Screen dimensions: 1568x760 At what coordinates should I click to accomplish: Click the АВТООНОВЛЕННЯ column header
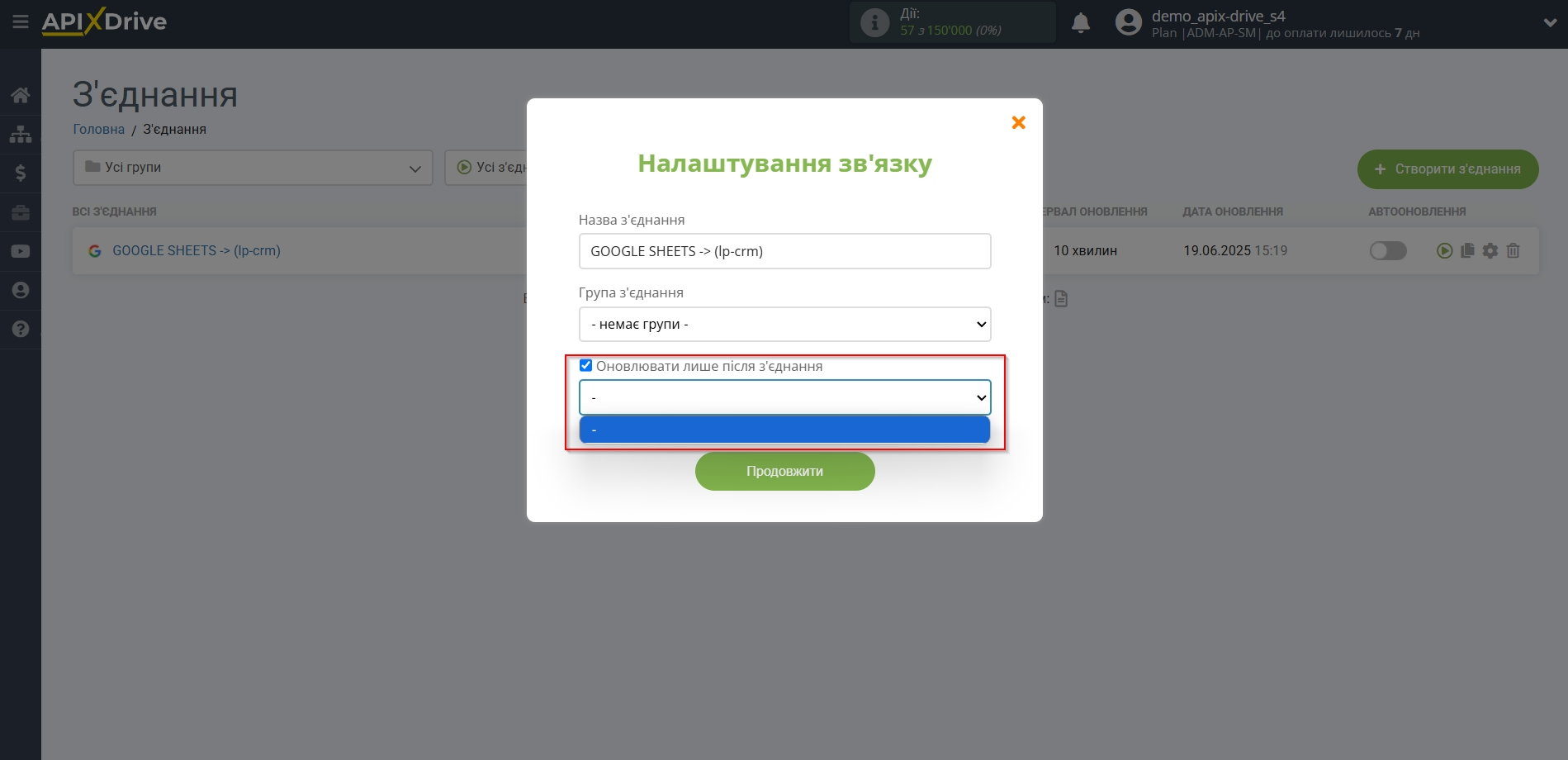(1417, 211)
